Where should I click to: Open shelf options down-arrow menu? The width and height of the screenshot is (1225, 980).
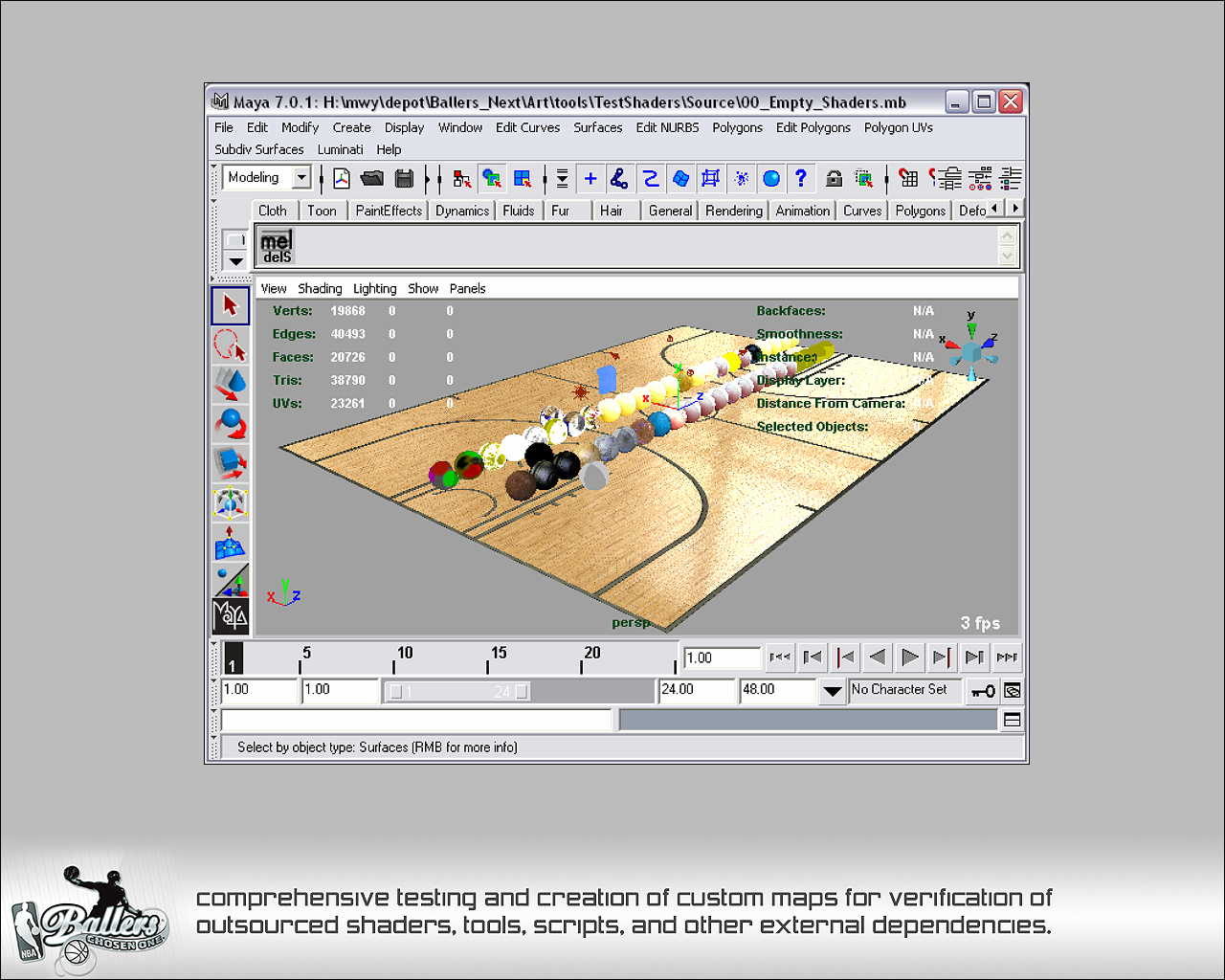(x=235, y=260)
